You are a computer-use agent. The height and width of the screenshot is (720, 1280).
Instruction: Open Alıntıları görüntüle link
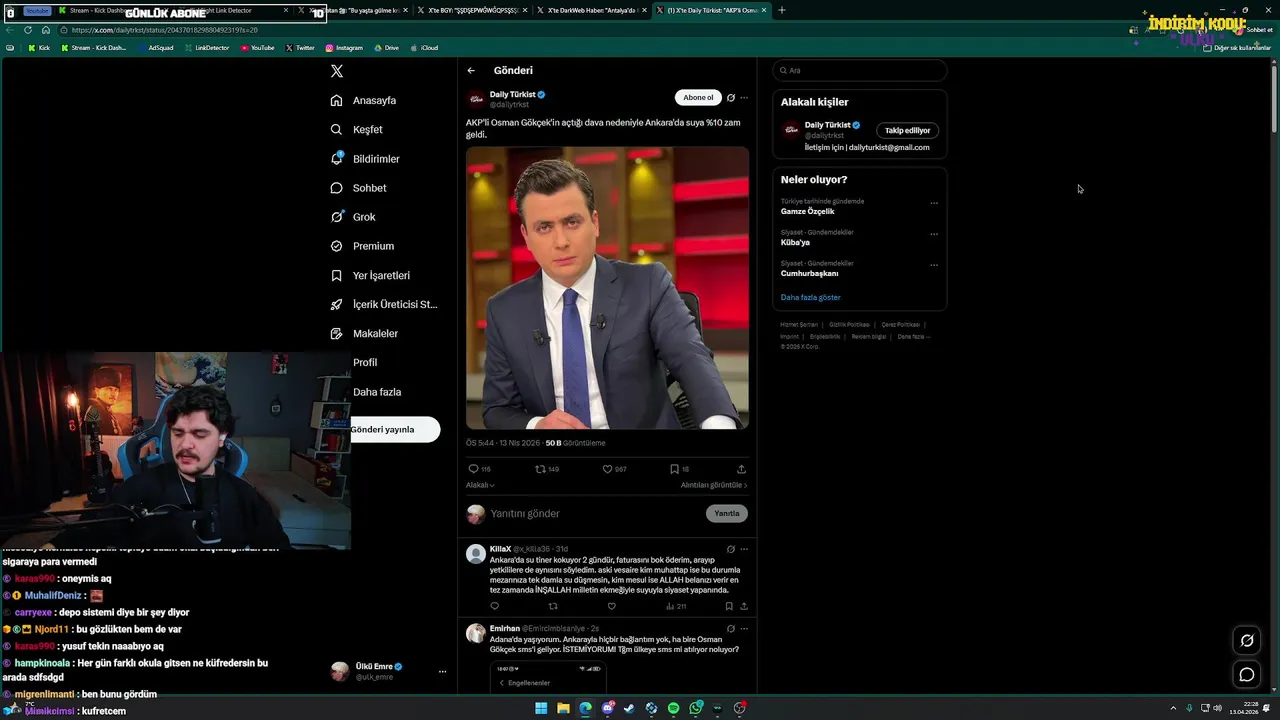pos(714,485)
